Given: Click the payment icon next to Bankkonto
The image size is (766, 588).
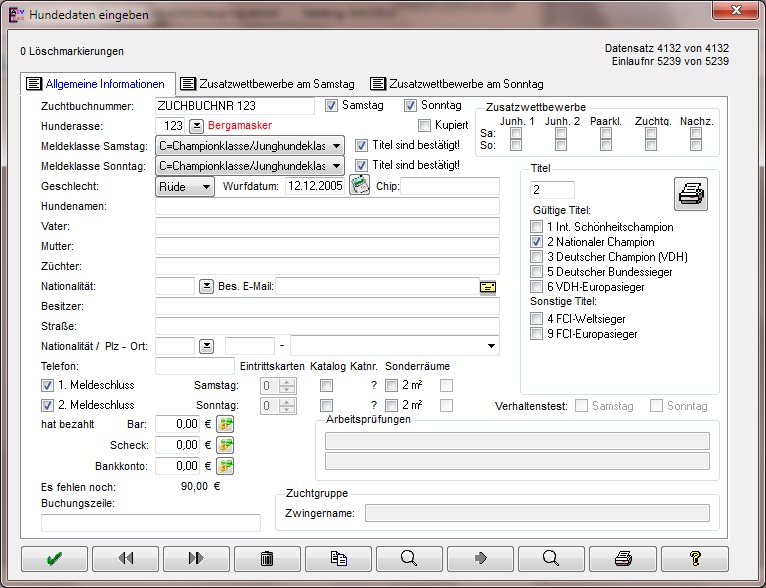Looking at the screenshot, I should tap(225, 466).
